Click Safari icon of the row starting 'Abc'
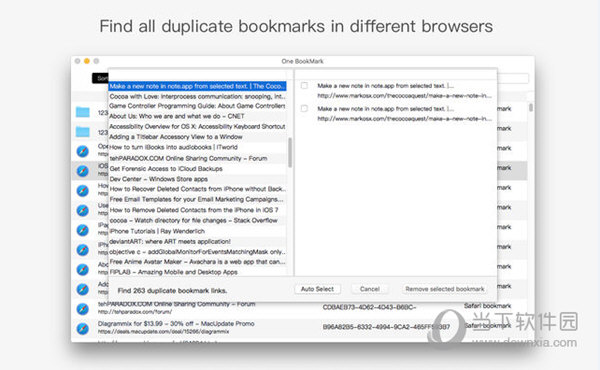Screen dimensions: 600x370 coord(82,270)
